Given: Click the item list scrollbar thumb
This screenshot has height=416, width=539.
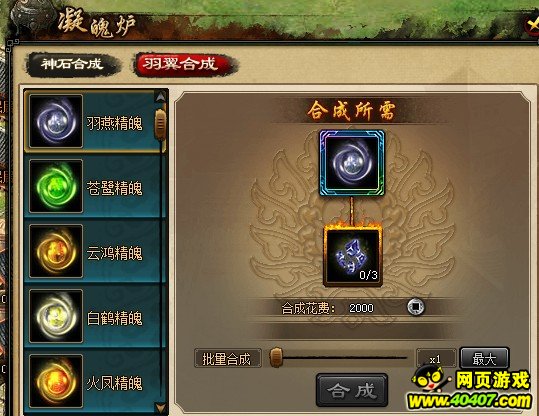Looking at the screenshot, I should coord(161,123).
